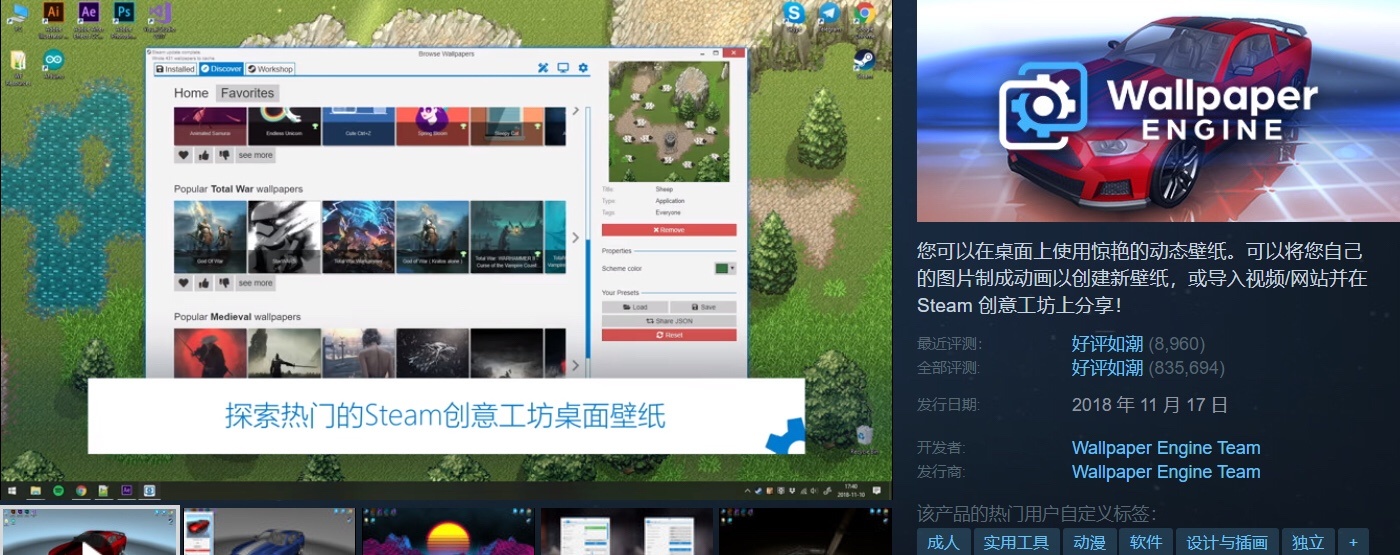Open developer link Wallpaper Engine Team
The height and width of the screenshot is (555, 1400).
coord(1166,448)
